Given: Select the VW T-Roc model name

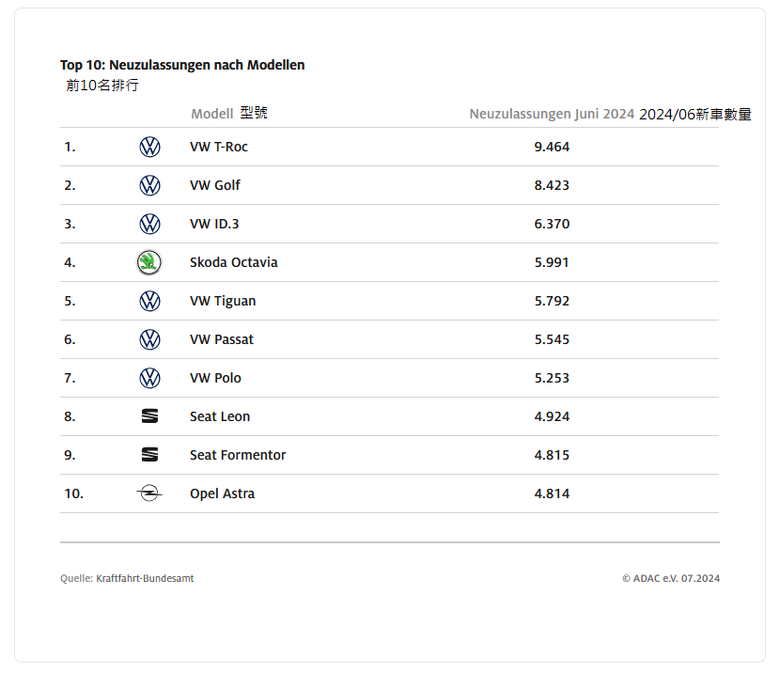Looking at the screenshot, I should click(218, 147).
